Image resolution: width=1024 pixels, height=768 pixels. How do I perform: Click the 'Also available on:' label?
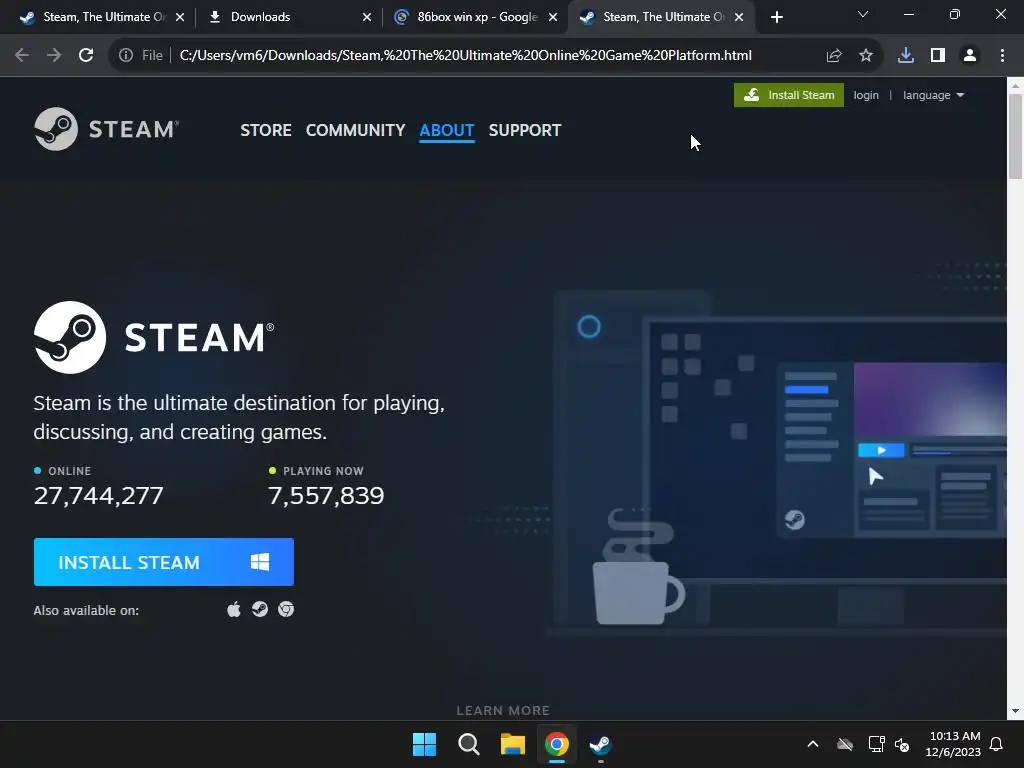86,611
